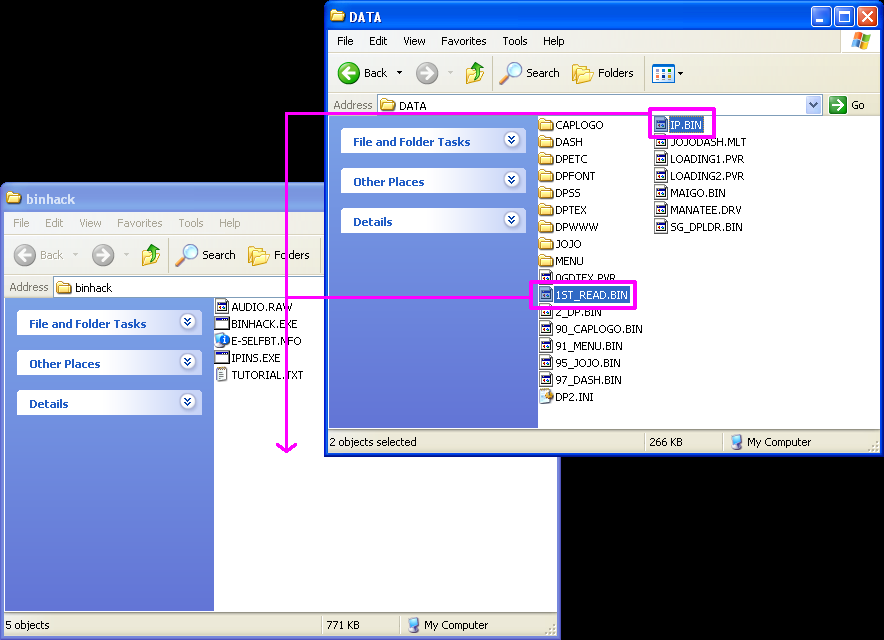Select 90_CAPLOGO.BIN file

[x=591, y=329]
